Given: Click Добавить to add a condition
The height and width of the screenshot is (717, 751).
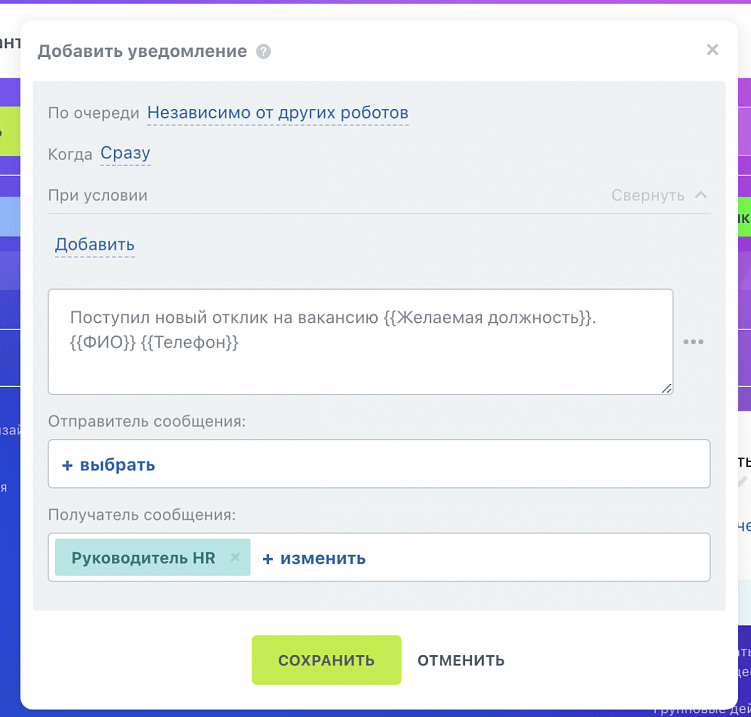Looking at the screenshot, I should click(x=95, y=245).
